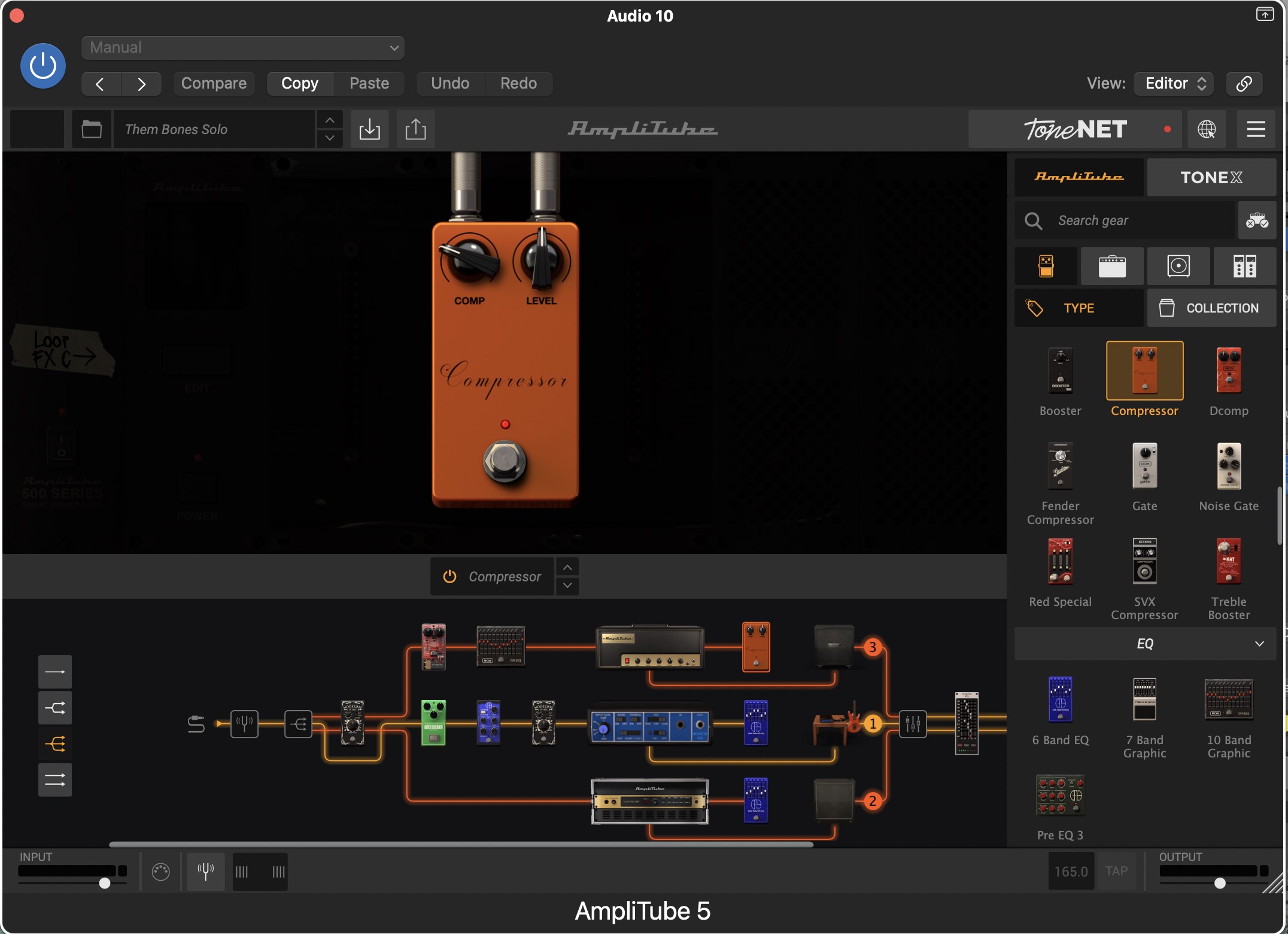Select the cabinet gear category icon
1288x934 pixels.
click(x=1178, y=266)
